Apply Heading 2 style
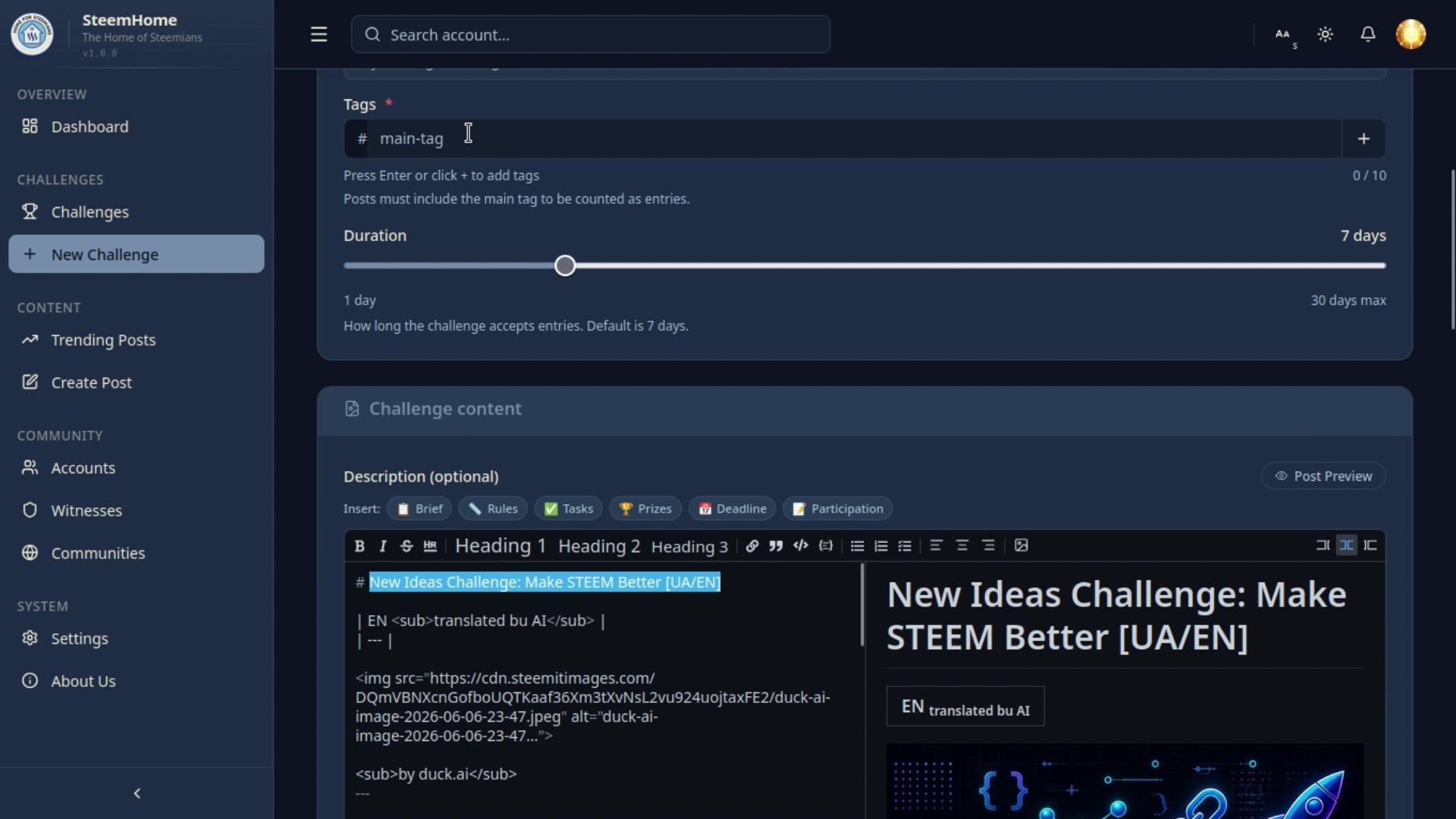1456x819 pixels. pos(599,546)
